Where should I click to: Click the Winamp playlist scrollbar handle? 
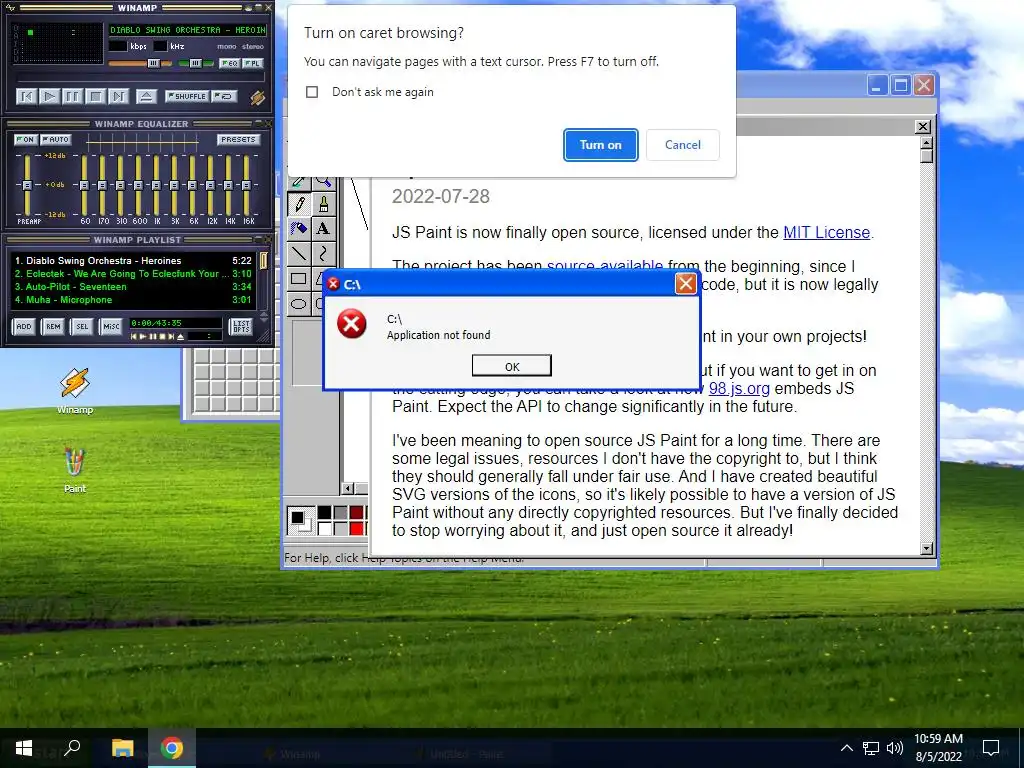coord(264,261)
